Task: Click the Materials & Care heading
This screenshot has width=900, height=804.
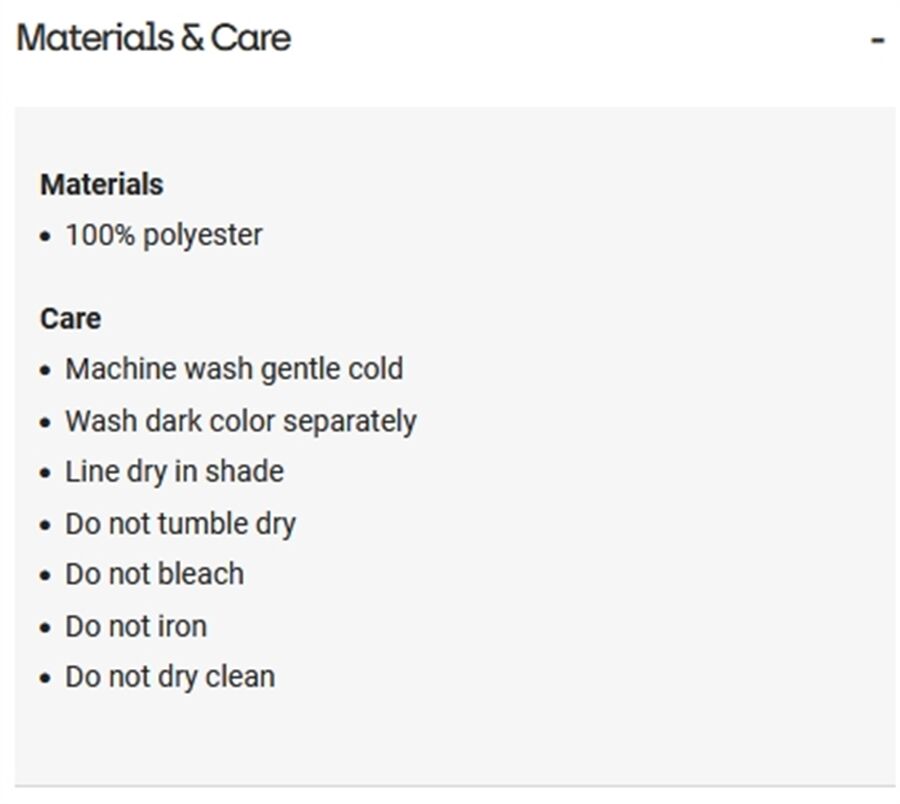Action: [154, 38]
